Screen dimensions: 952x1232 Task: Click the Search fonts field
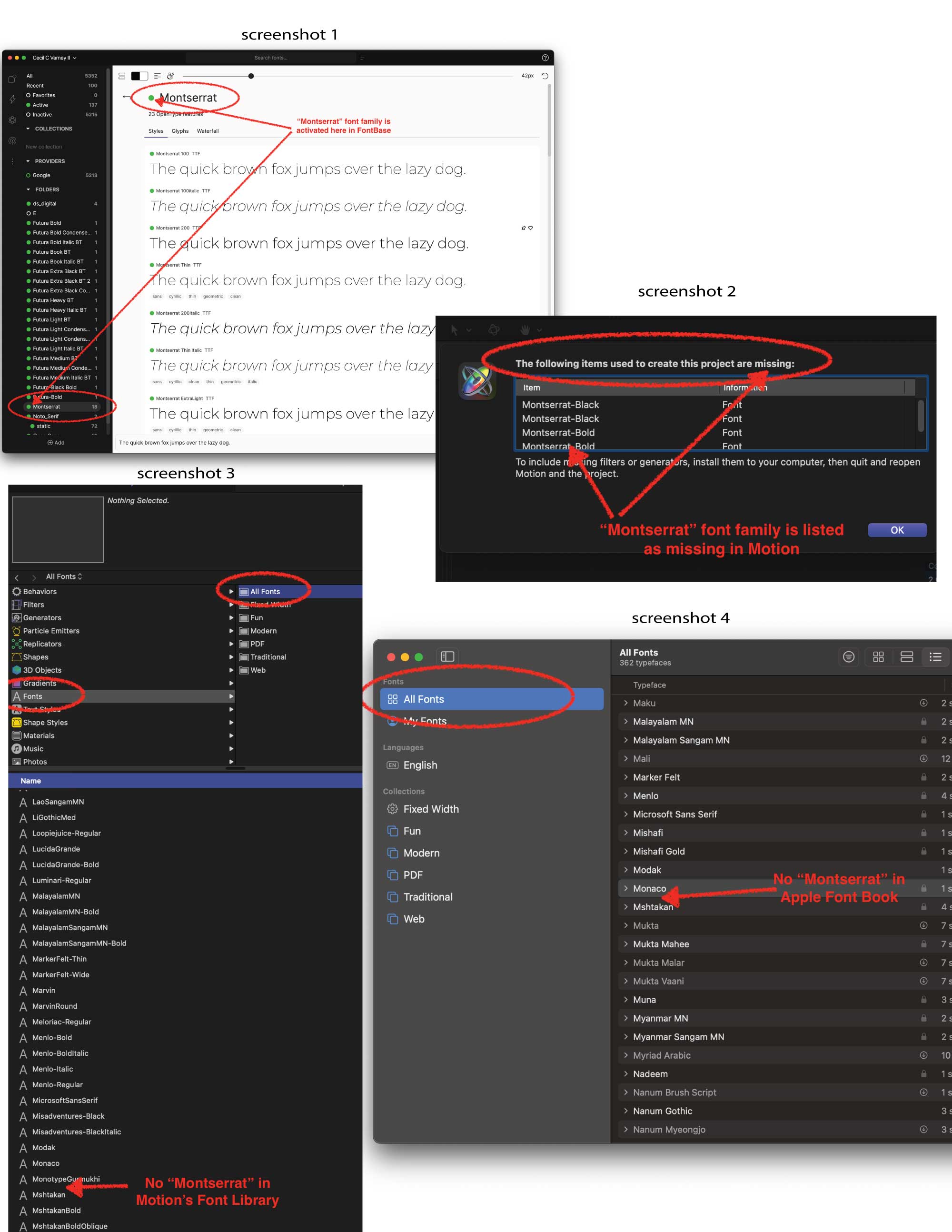pos(271,58)
